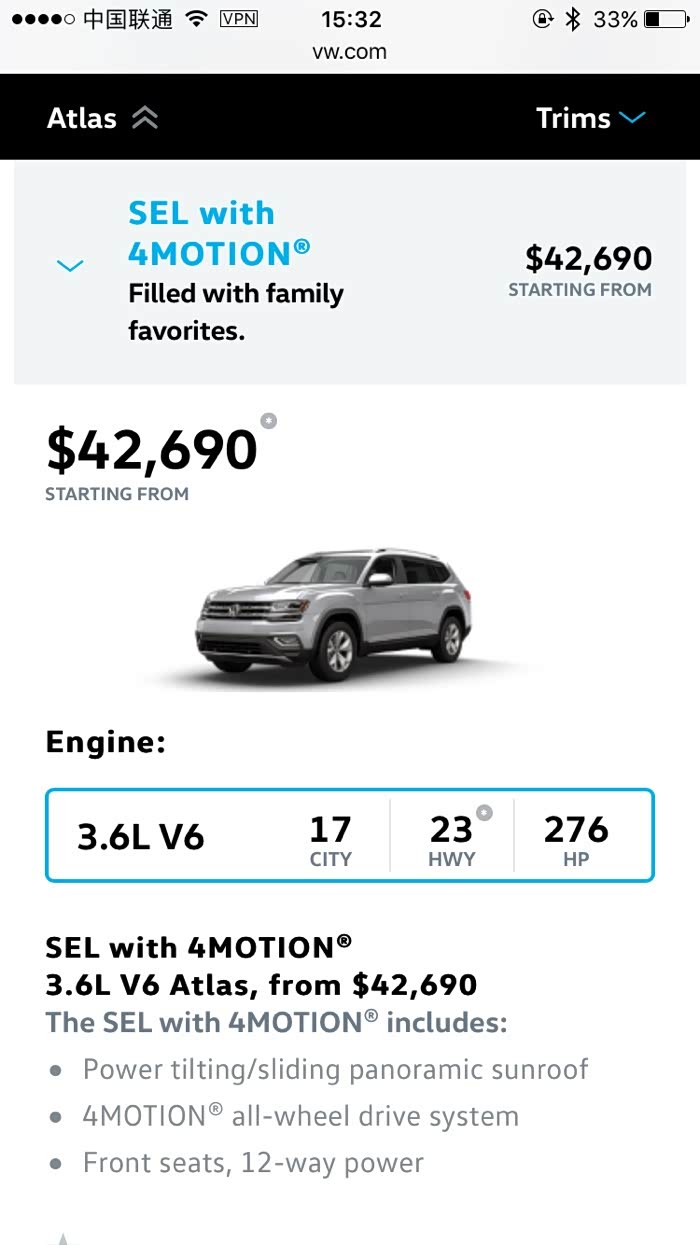This screenshot has width=700, height=1245.
Task: Tap the 17 CITY mpg figure
Action: pyautogui.click(x=330, y=838)
